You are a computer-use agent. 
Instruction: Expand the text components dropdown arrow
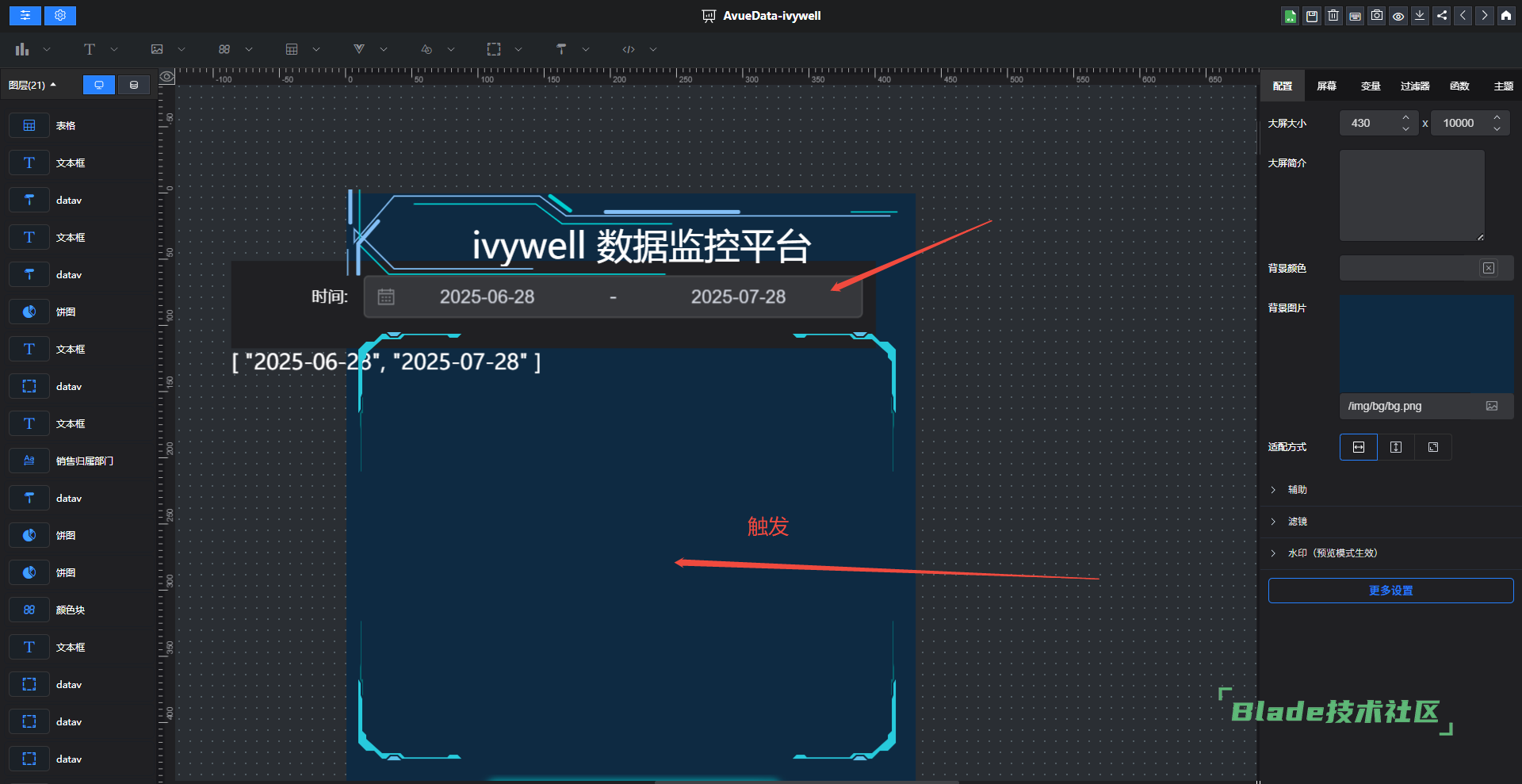pyautogui.click(x=114, y=49)
